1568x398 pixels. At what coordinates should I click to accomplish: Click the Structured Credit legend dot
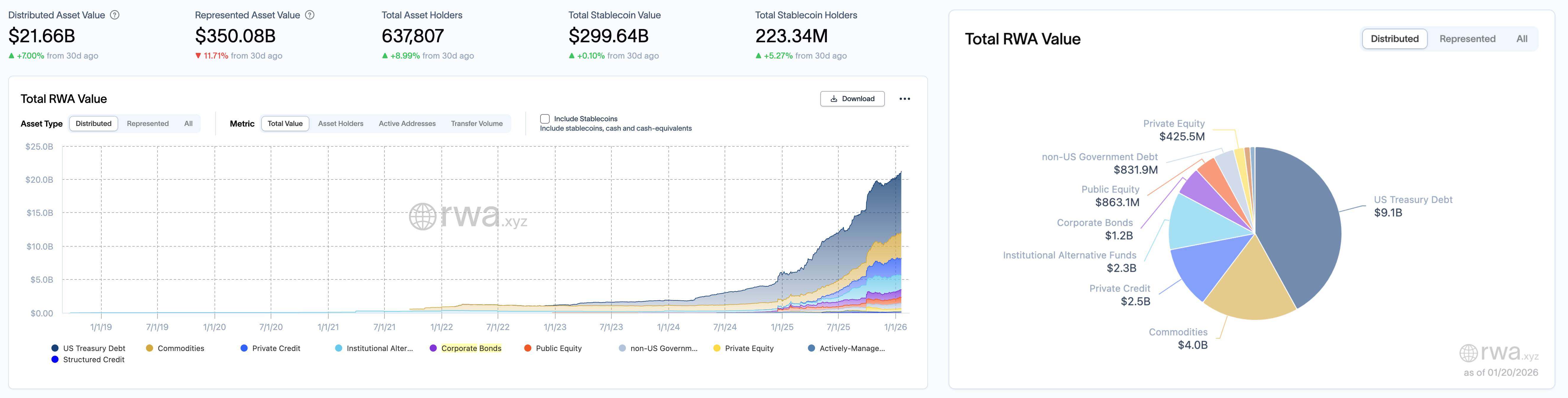tap(54, 360)
